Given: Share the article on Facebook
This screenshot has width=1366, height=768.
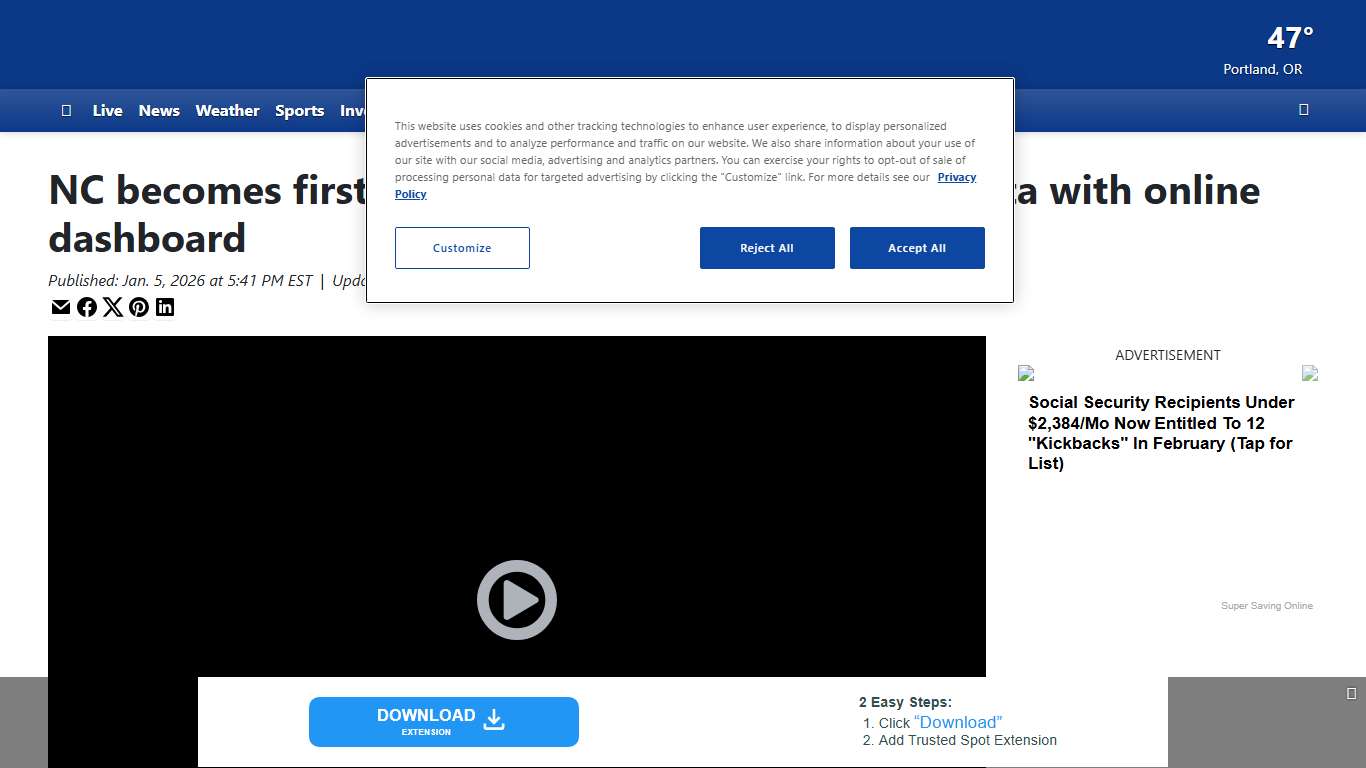Looking at the screenshot, I should [87, 307].
